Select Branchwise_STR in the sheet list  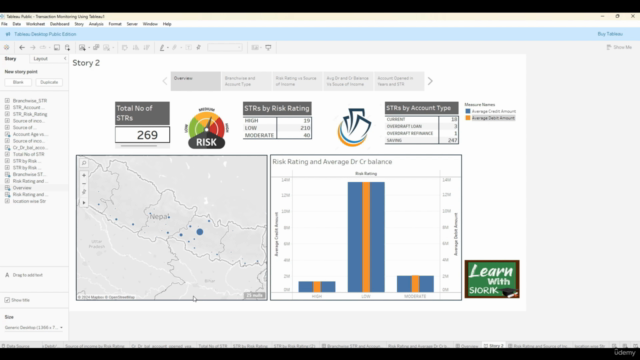(29, 100)
